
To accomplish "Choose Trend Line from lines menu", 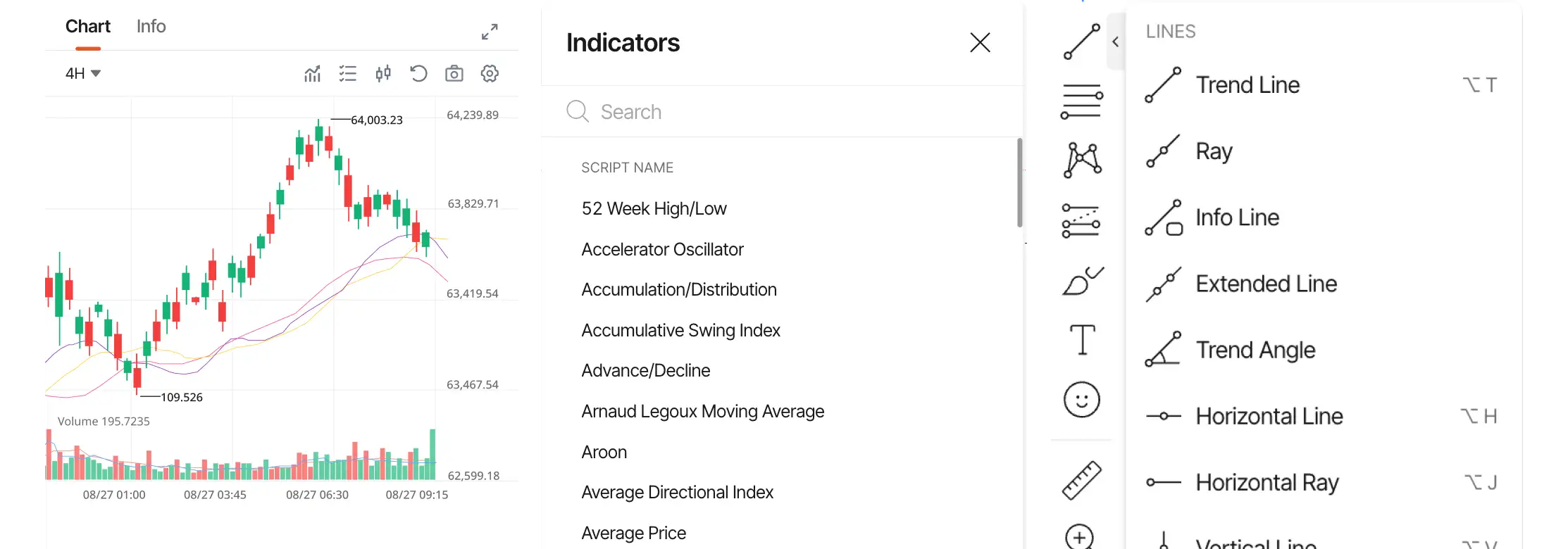I will (1247, 85).
